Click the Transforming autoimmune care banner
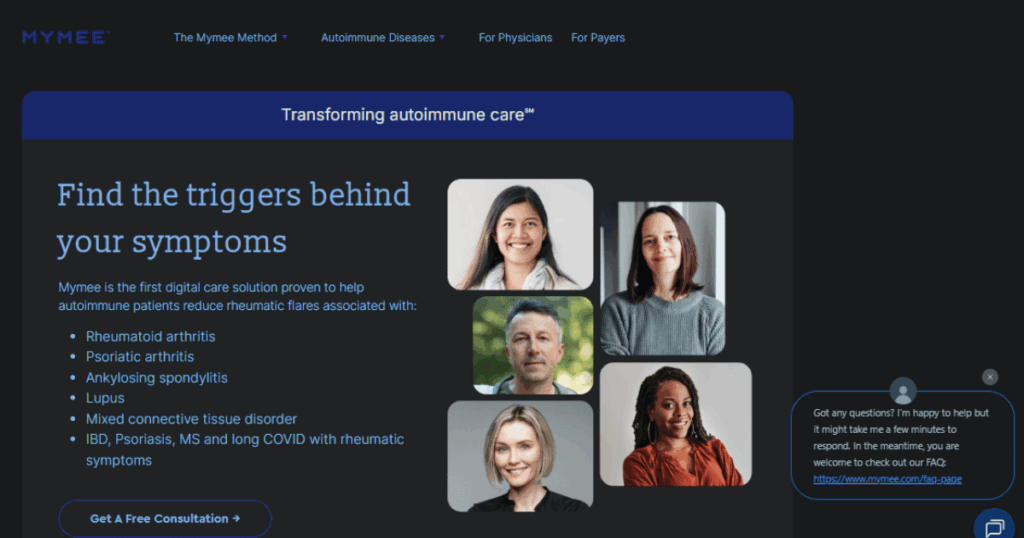Image resolution: width=1024 pixels, height=538 pixels. click(x=408, y=115)
